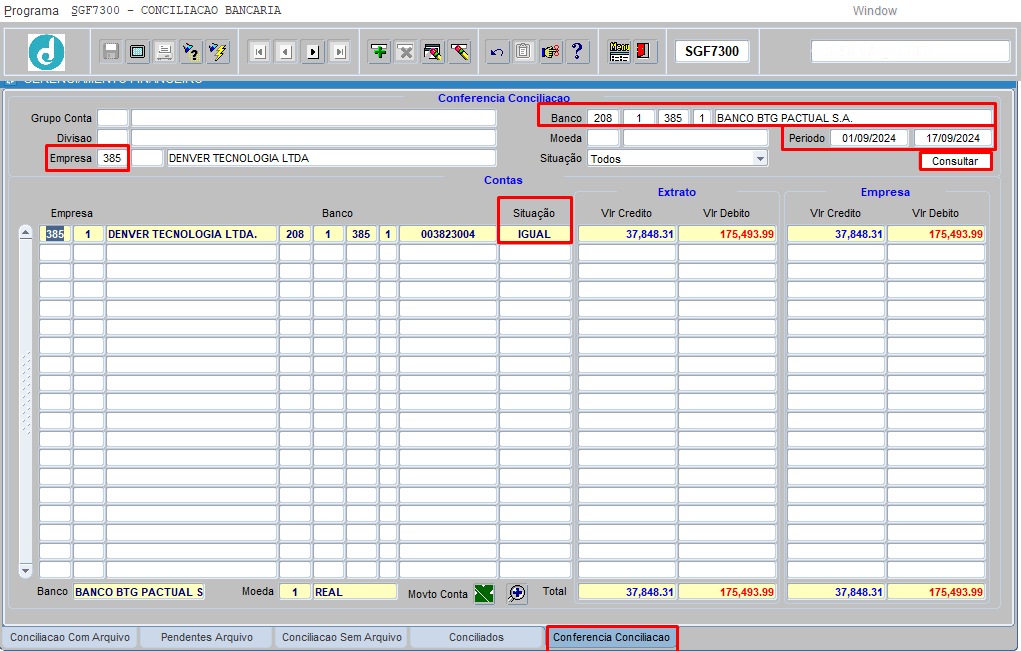Click the Denver 'd' logo
Screen dimensions: 1021x651
tap(46, 53)
